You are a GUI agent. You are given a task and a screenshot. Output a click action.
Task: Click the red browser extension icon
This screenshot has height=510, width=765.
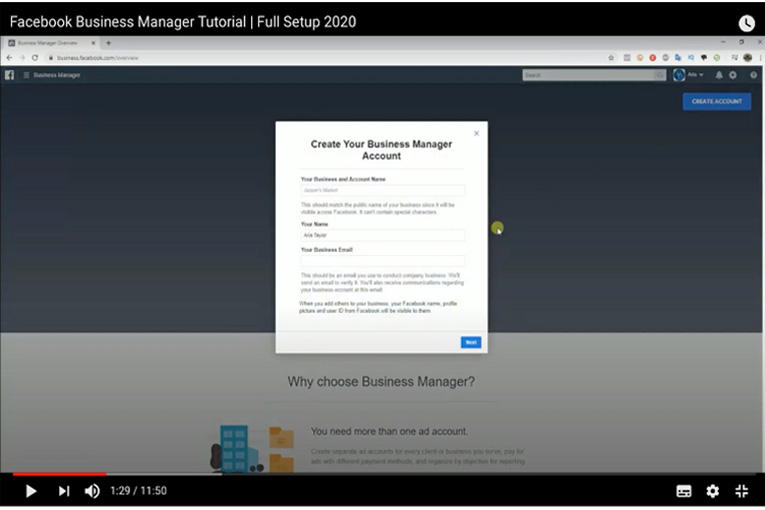pyautogui.click(x=652, y=58)
